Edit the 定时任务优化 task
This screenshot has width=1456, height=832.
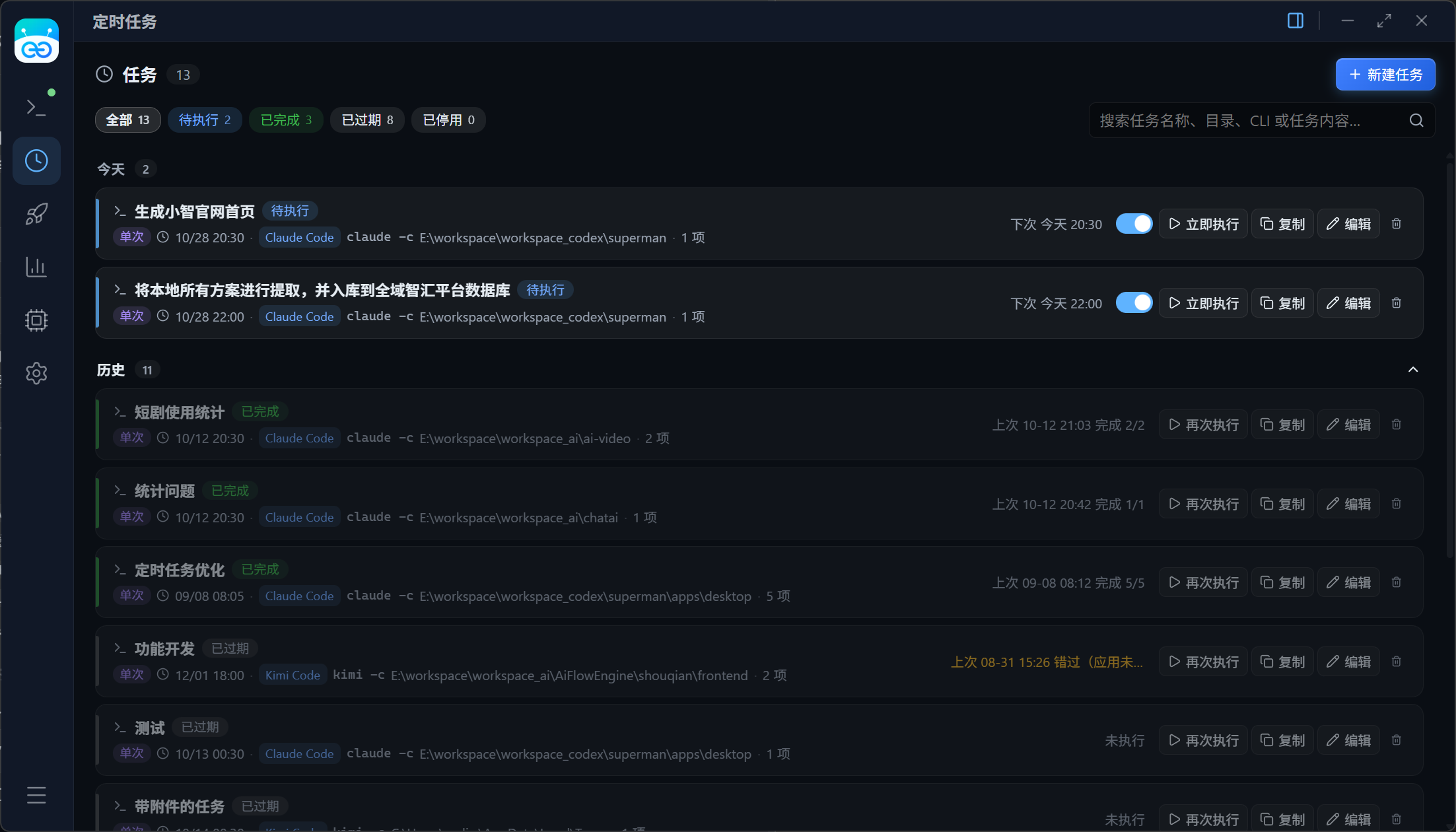coord(1348,582)
